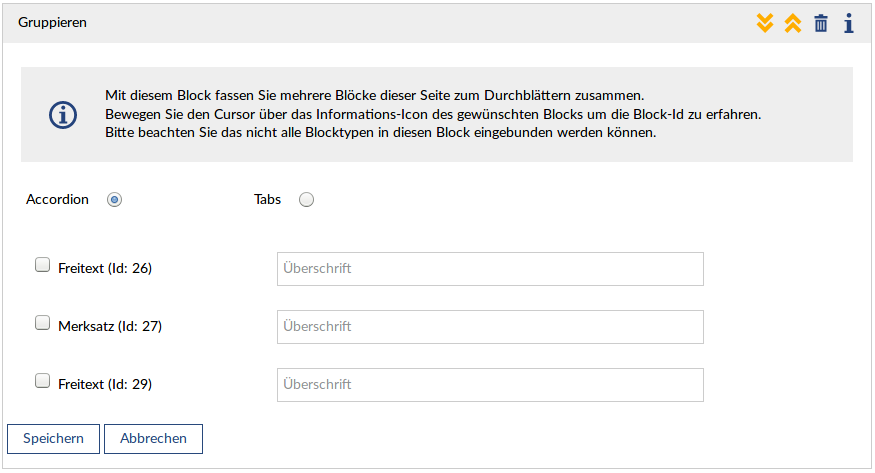Viewport: 875px width, 473px height.
Task: Click the Tabs text label
Action: point(267,200)
